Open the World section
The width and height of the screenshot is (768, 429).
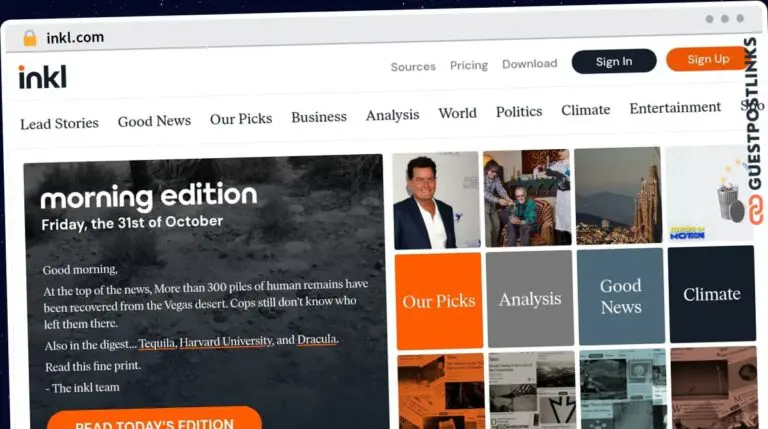click(x=457, y=113)
